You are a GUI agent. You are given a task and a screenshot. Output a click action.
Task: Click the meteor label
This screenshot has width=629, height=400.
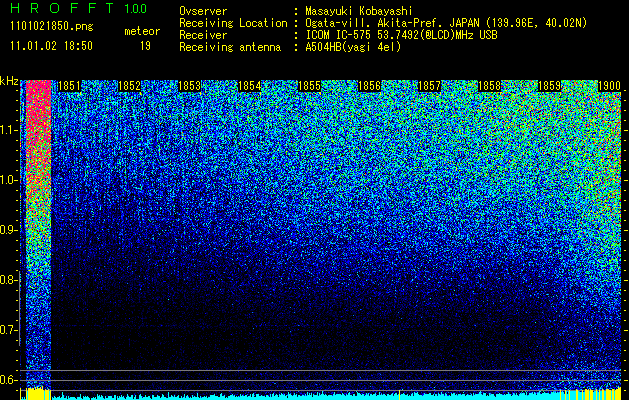142,31
